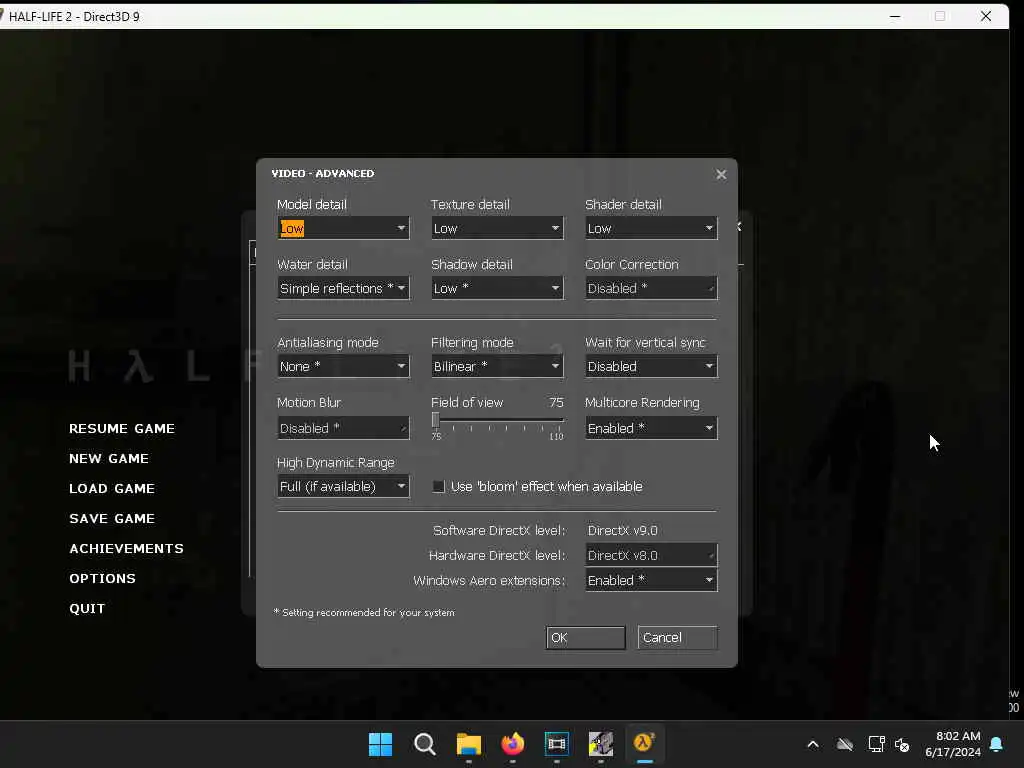Open the Windows Aero extensions dropdown
1024x768 pixels.
click(651, 580)
